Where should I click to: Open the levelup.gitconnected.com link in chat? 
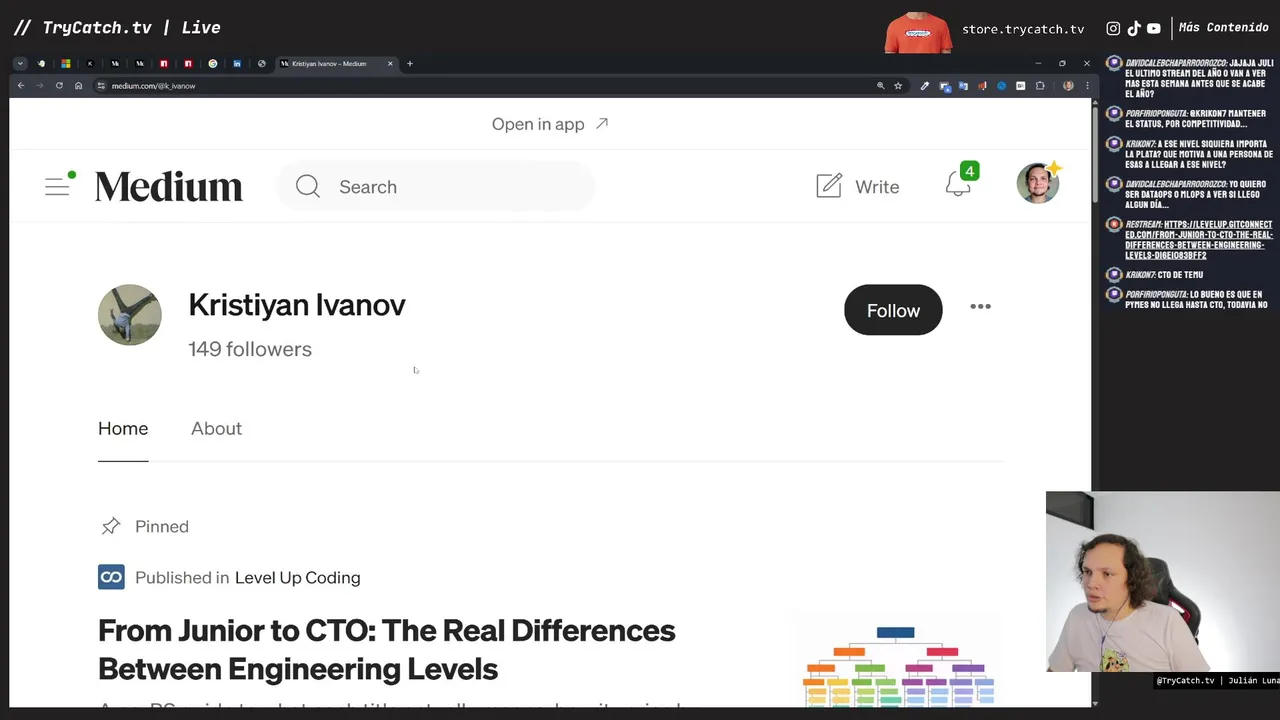pos(1199,240)
